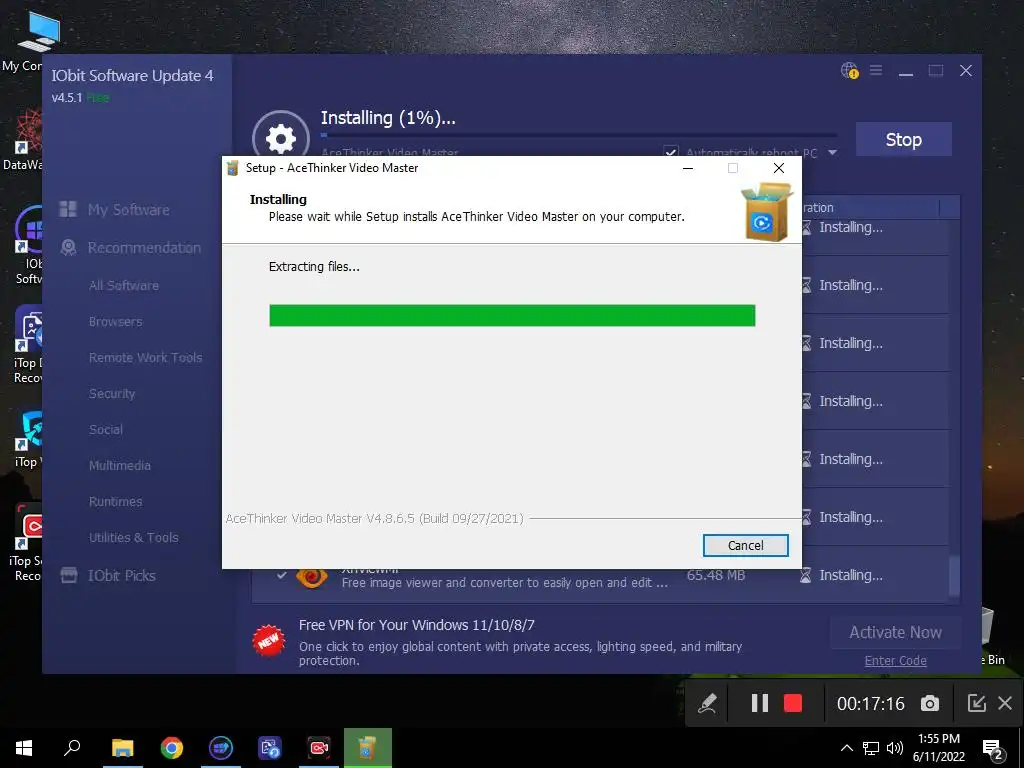Toggle checkmark on XnViewMP row
The width and height of the screenshot is (1024, 768).
[281, 575]
